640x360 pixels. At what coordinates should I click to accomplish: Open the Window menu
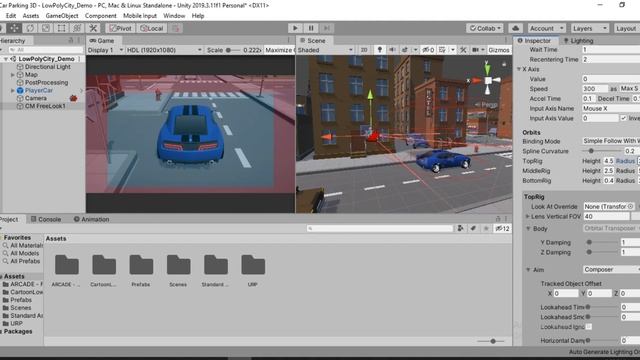174,16
